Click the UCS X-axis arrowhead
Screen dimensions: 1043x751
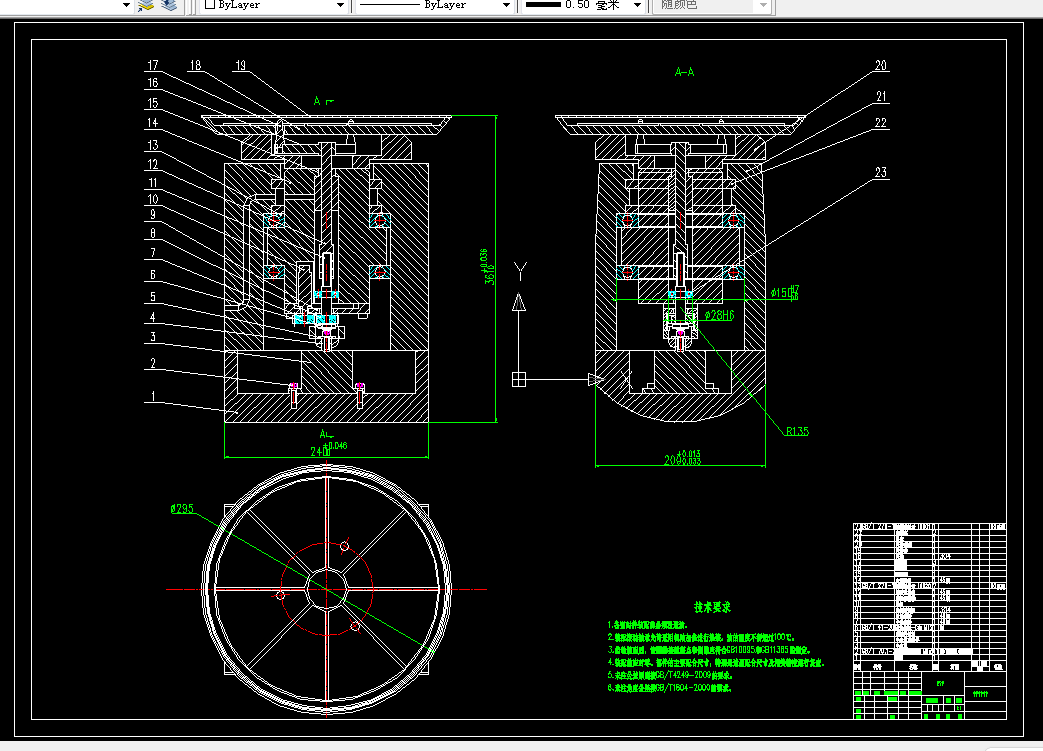coord(596,380)
